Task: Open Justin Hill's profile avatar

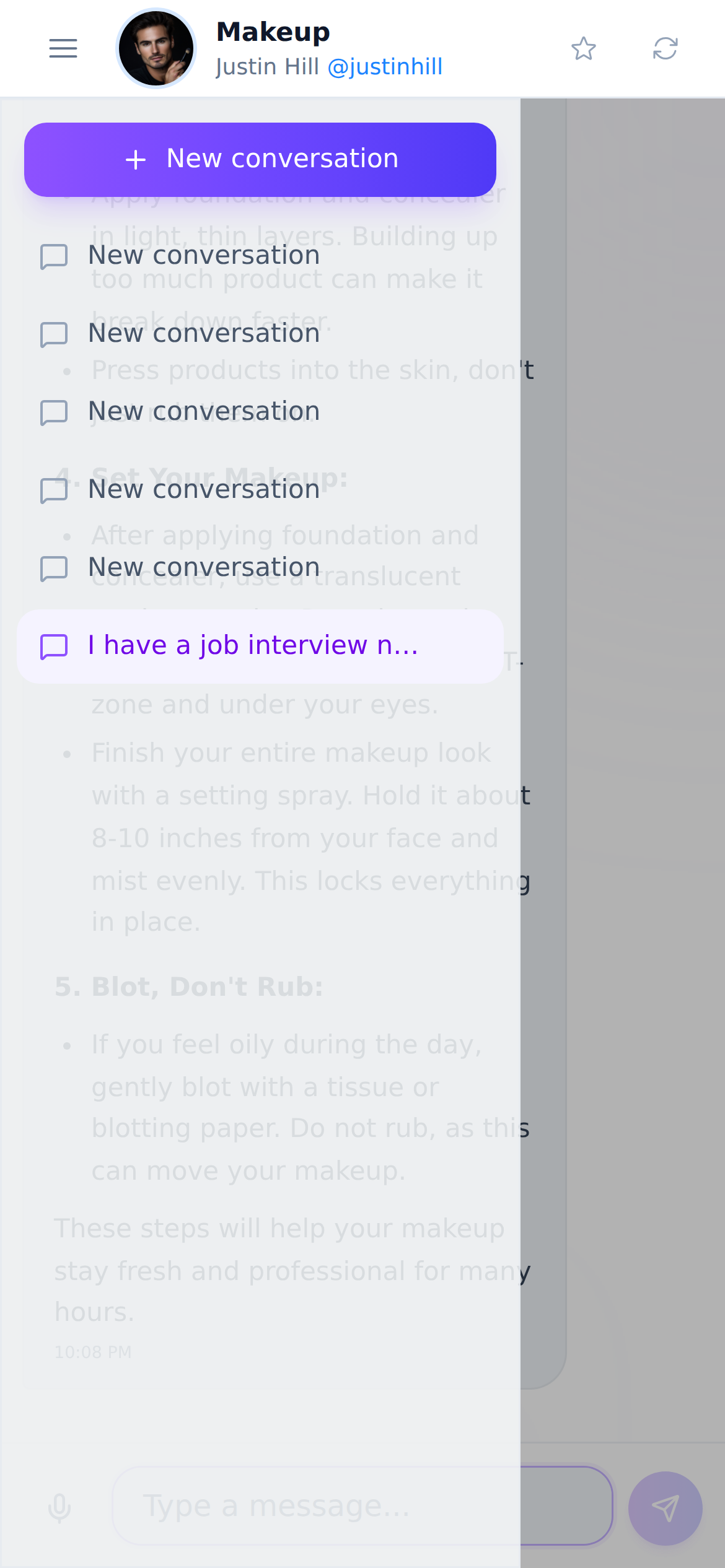Action: coord(156,48)
